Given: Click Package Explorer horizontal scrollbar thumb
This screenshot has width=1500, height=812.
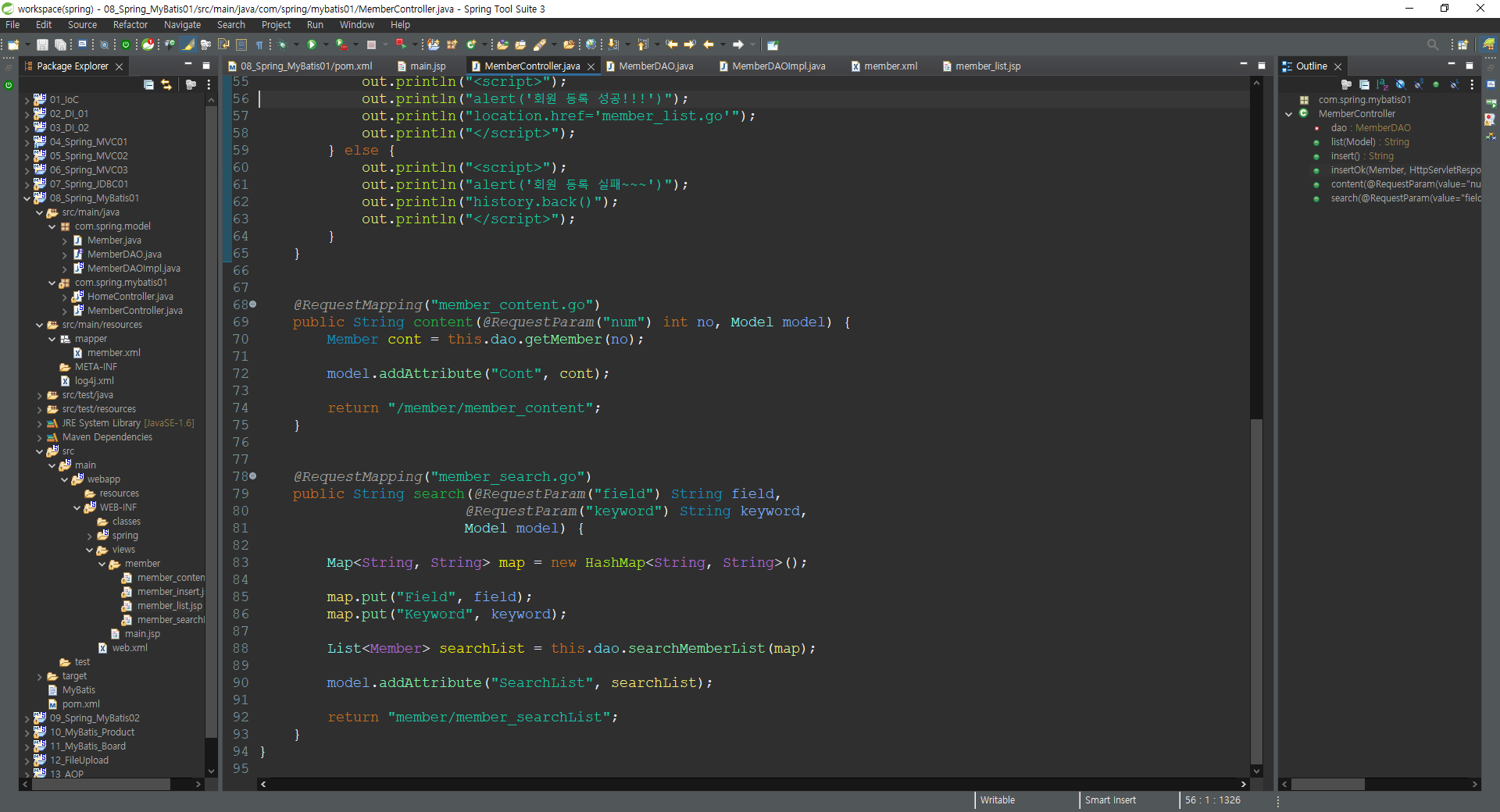Looking at the screenshot, I should point(101,784).
